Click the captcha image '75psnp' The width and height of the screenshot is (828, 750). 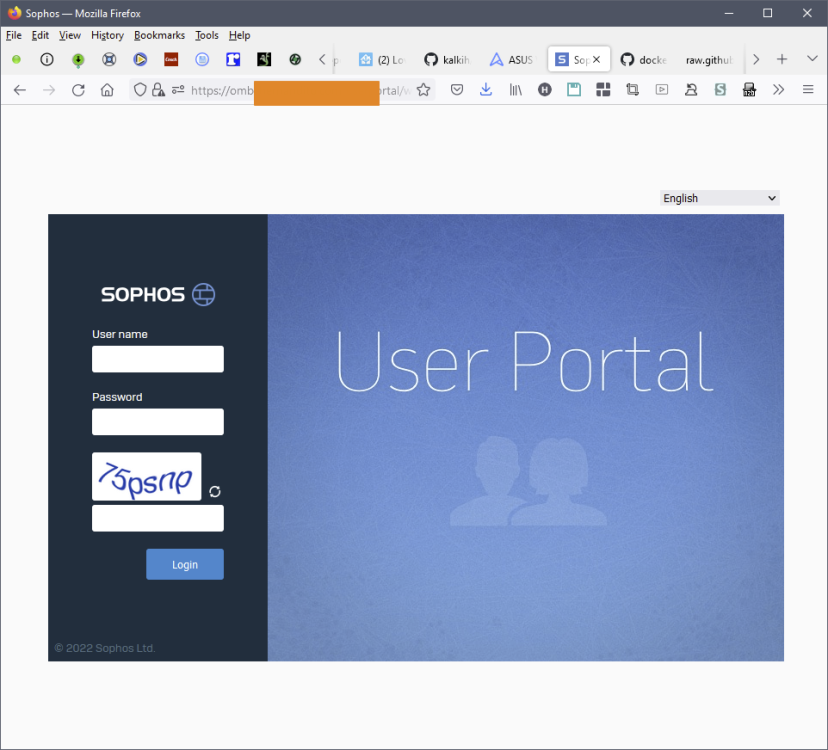147,476
